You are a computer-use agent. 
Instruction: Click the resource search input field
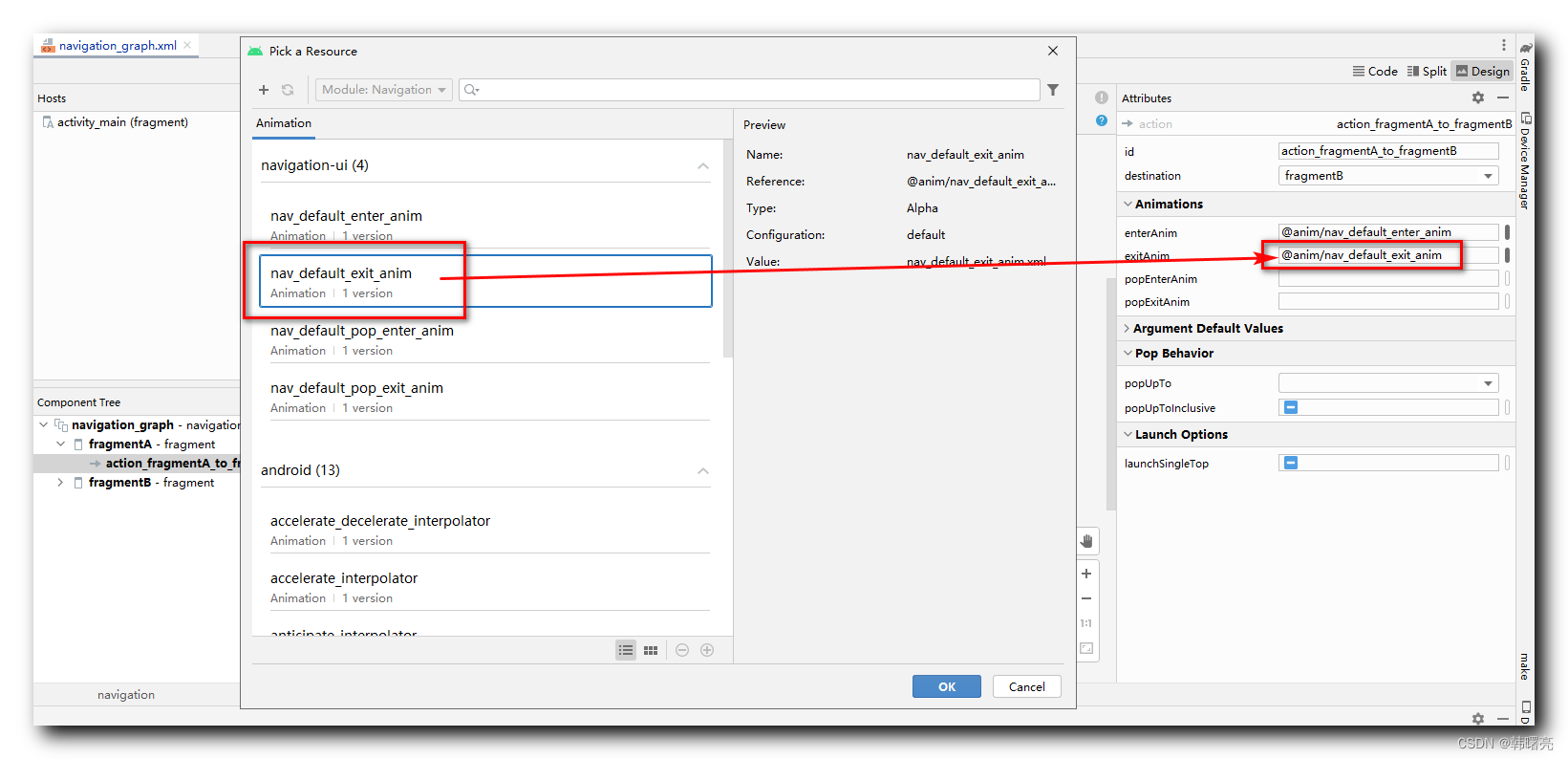(750, 90)
